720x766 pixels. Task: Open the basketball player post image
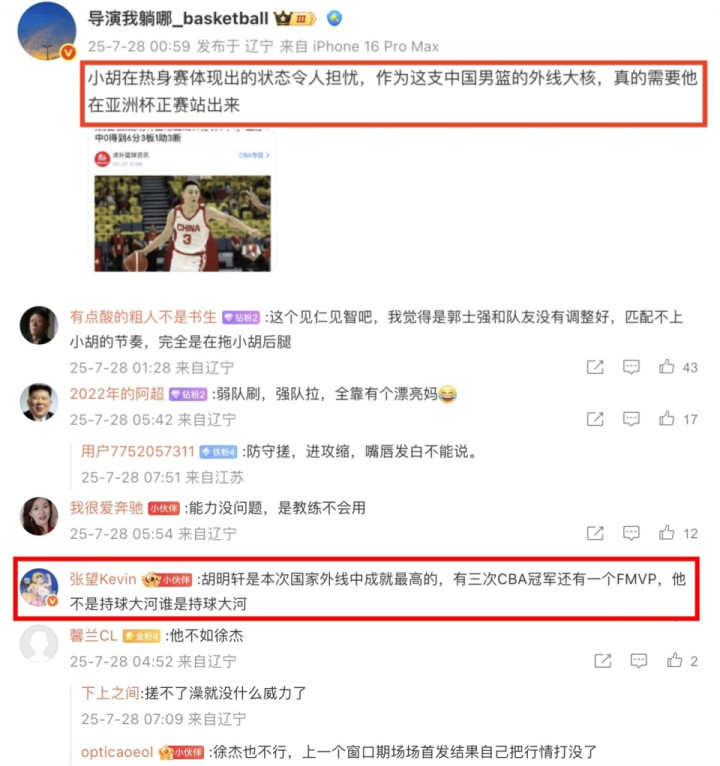tap(182, 223)
